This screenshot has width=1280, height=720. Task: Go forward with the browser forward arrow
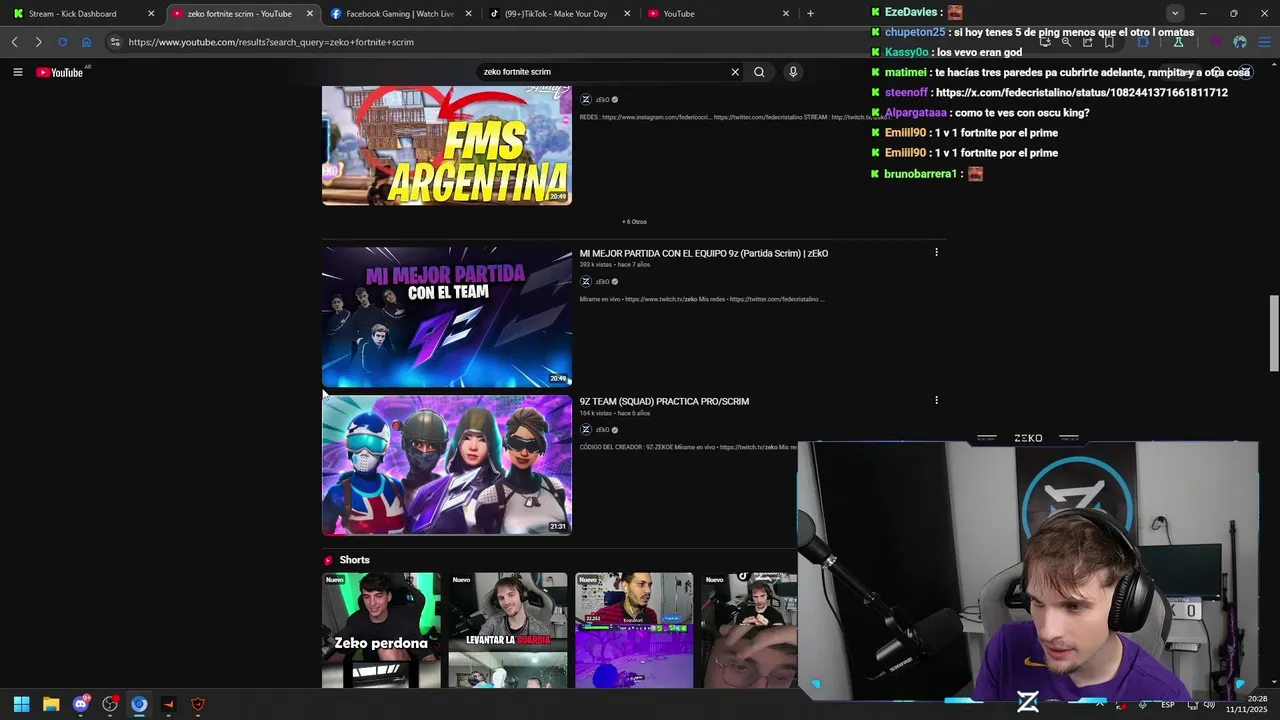tap(38, 42)
